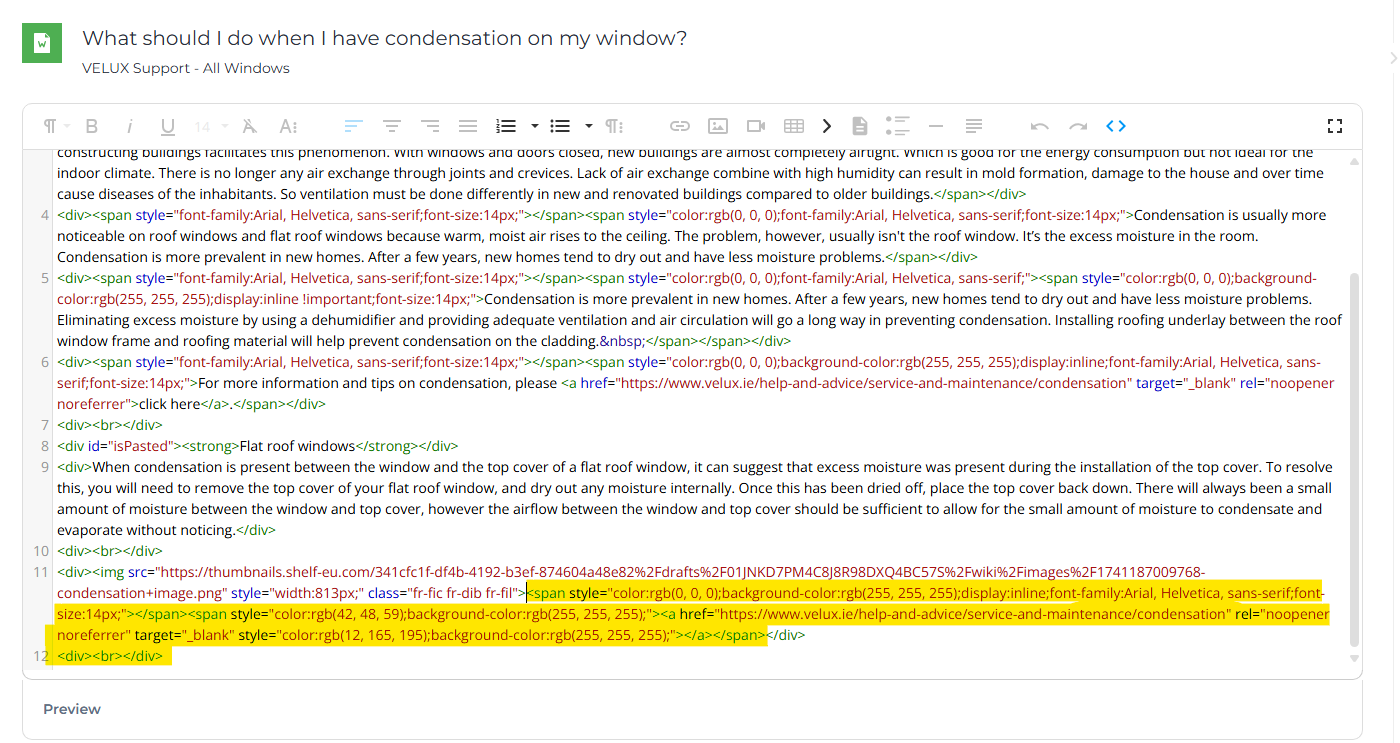Click the Preview section header
This screenshot has width=1400, height=743.
tap(72, 709)
